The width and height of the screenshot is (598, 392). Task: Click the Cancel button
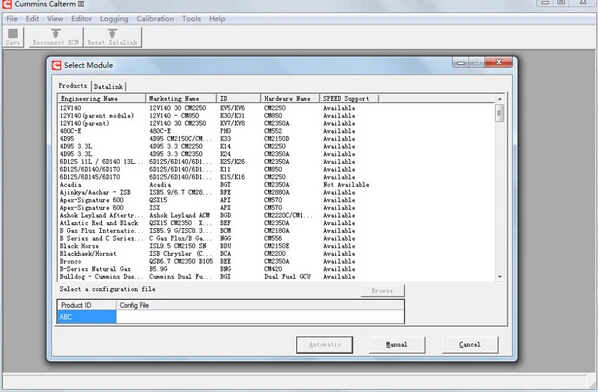[470, 345]
